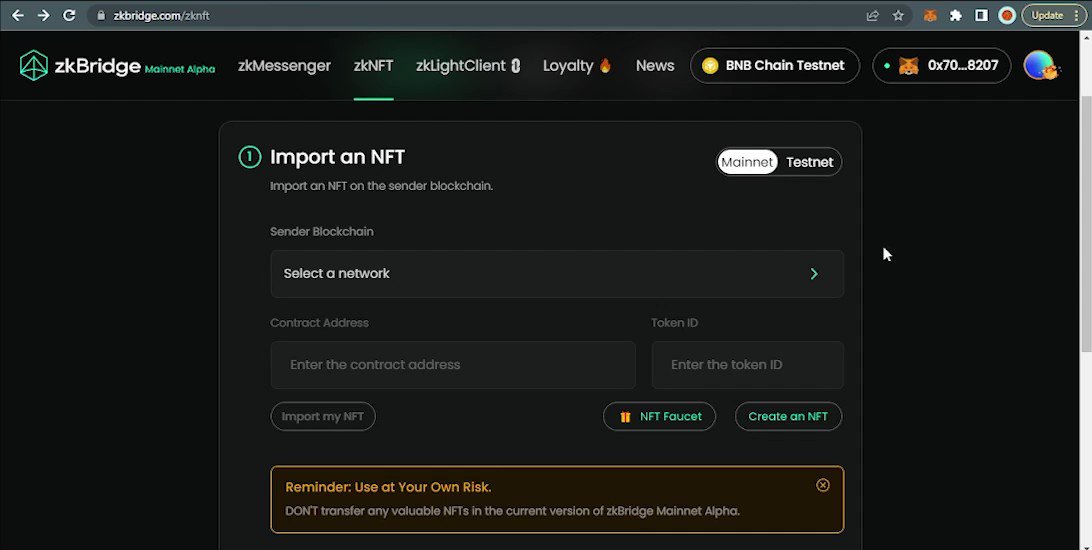Focus the token ID input field
The height and width of the screenshot is (550, 1092).
click(747, 365)
